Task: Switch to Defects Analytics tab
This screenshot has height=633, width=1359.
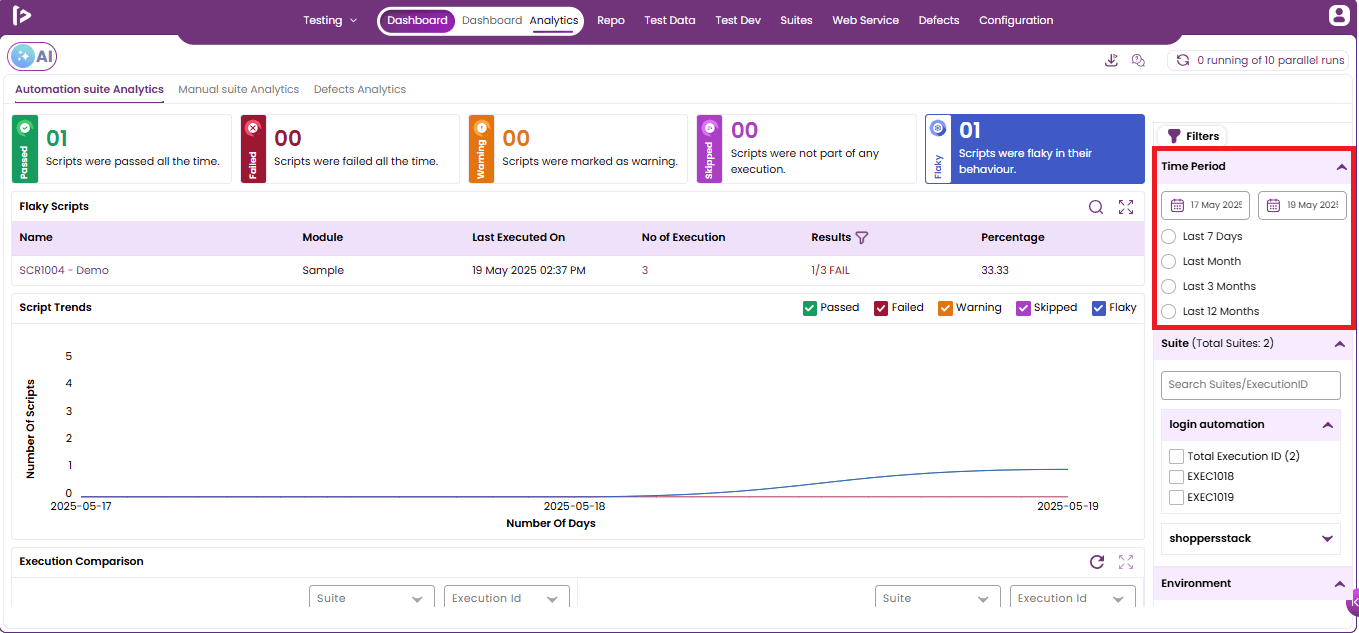Action: (x=360, y=90)
